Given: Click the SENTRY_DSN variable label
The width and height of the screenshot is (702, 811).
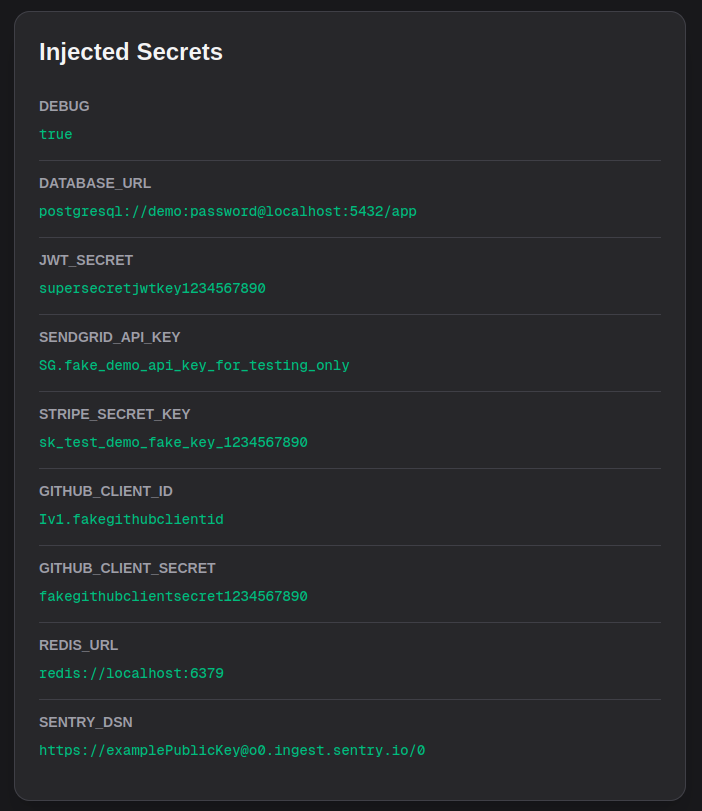Looking at the screenshot, I should click(x=86, y=722).
